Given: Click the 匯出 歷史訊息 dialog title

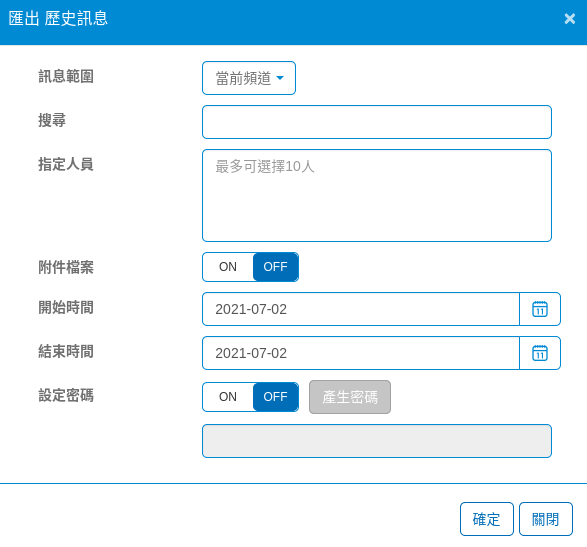Looking at the screenshot, I should (x=58, y=19).
